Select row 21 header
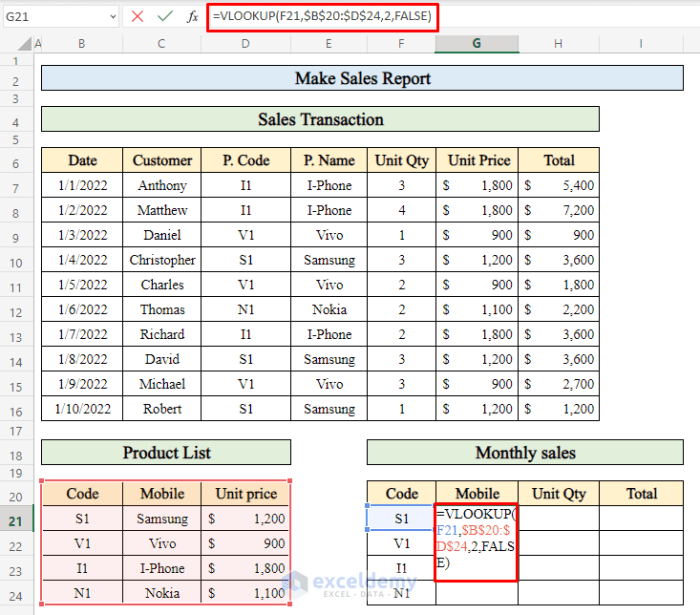 click(x=16, y=520)
